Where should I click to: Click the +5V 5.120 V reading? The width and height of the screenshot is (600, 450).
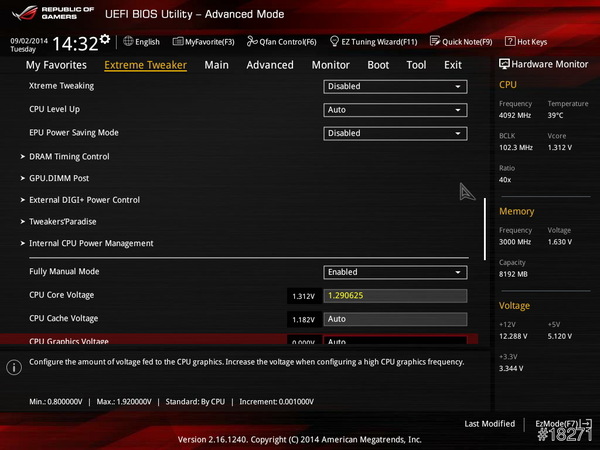(560, 336)
